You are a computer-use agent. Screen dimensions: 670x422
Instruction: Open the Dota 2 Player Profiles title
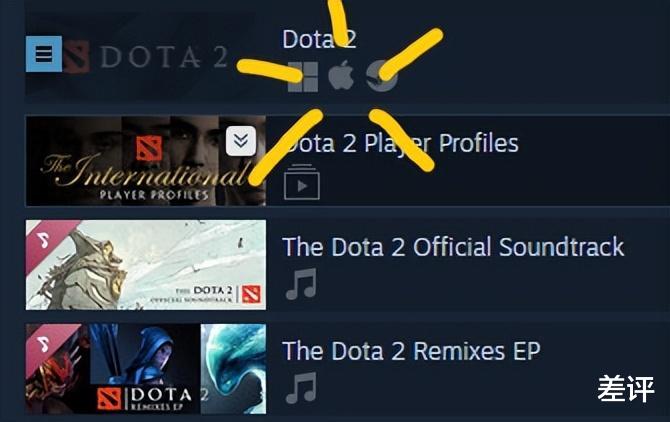[x=400, y=143]
